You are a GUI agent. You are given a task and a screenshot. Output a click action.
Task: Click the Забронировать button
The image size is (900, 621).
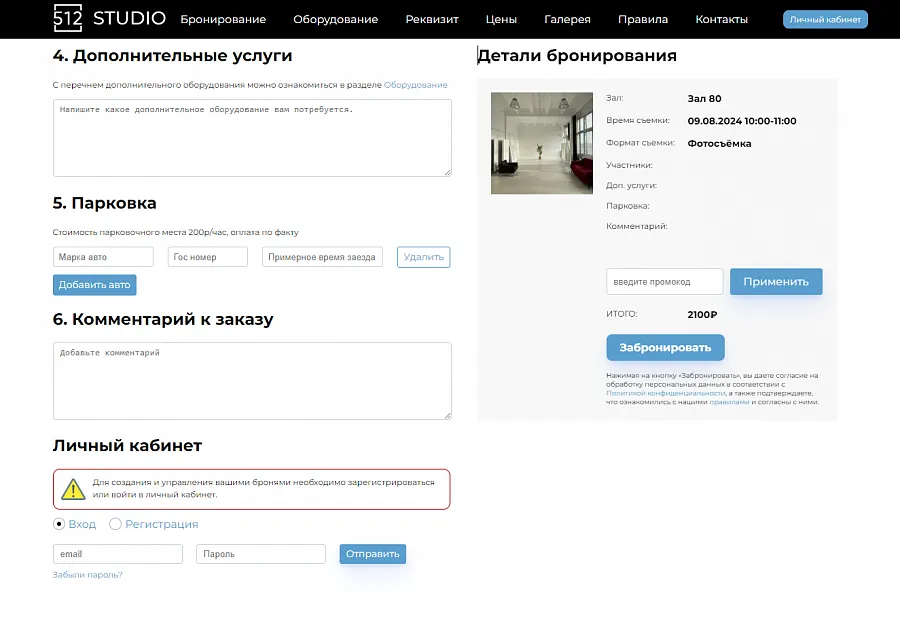665,347
